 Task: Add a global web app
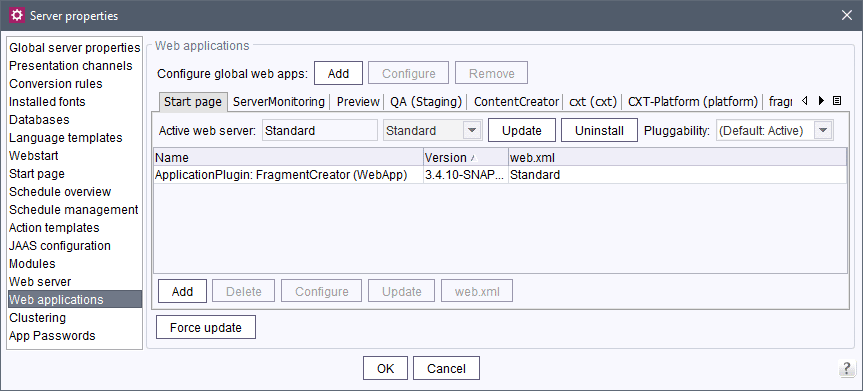tap(338, 73)
